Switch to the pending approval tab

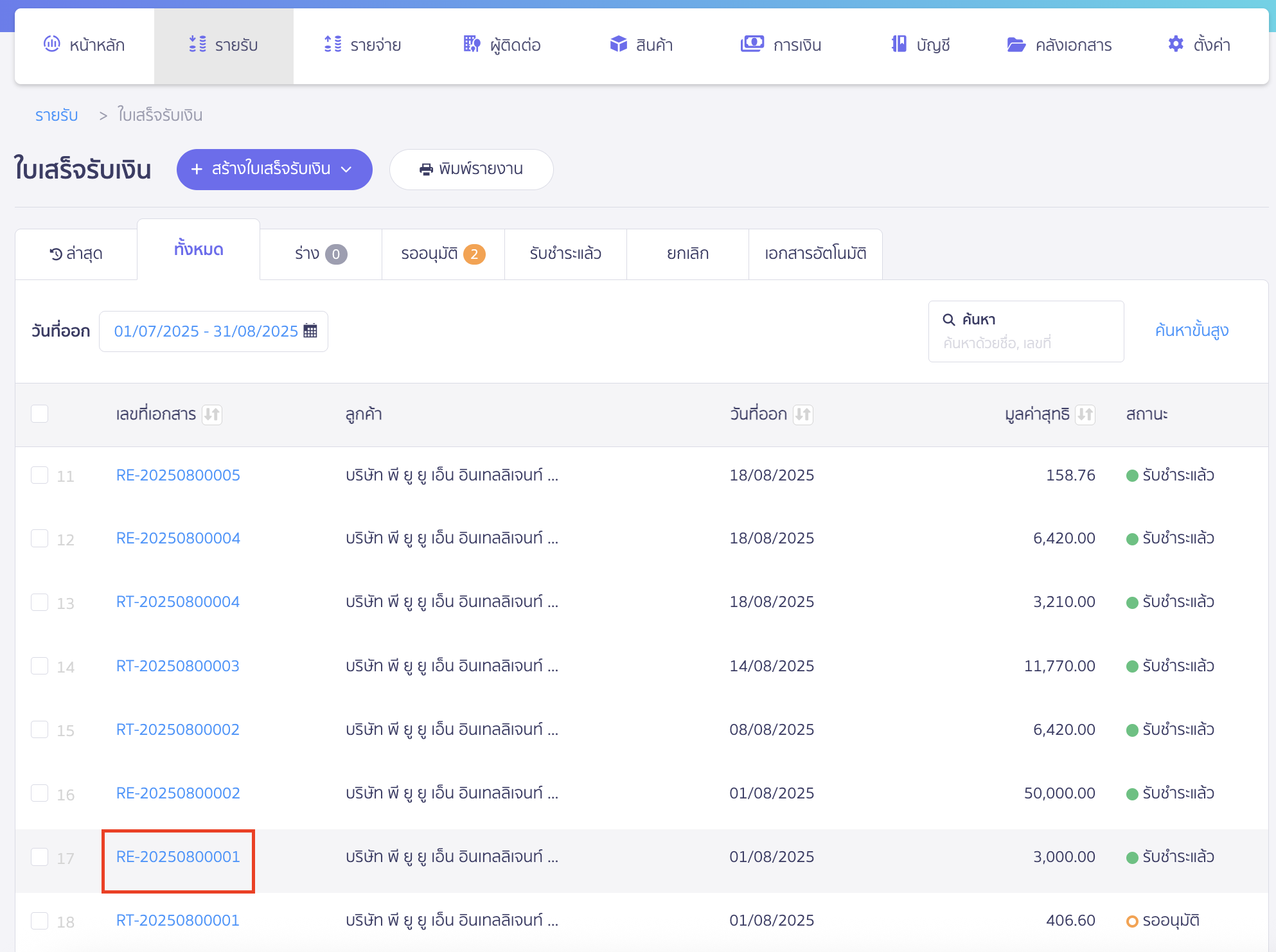[x=443, y=254]
